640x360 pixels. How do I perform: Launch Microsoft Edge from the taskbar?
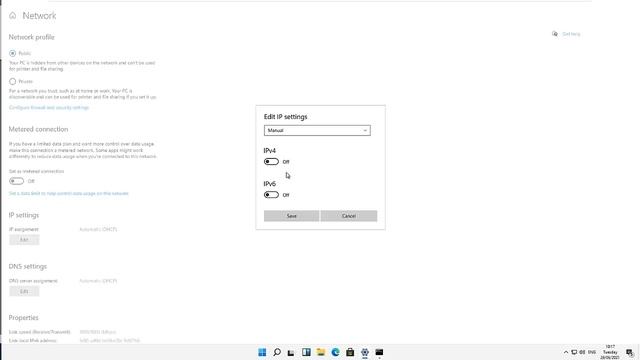click(x=336, y=352)
